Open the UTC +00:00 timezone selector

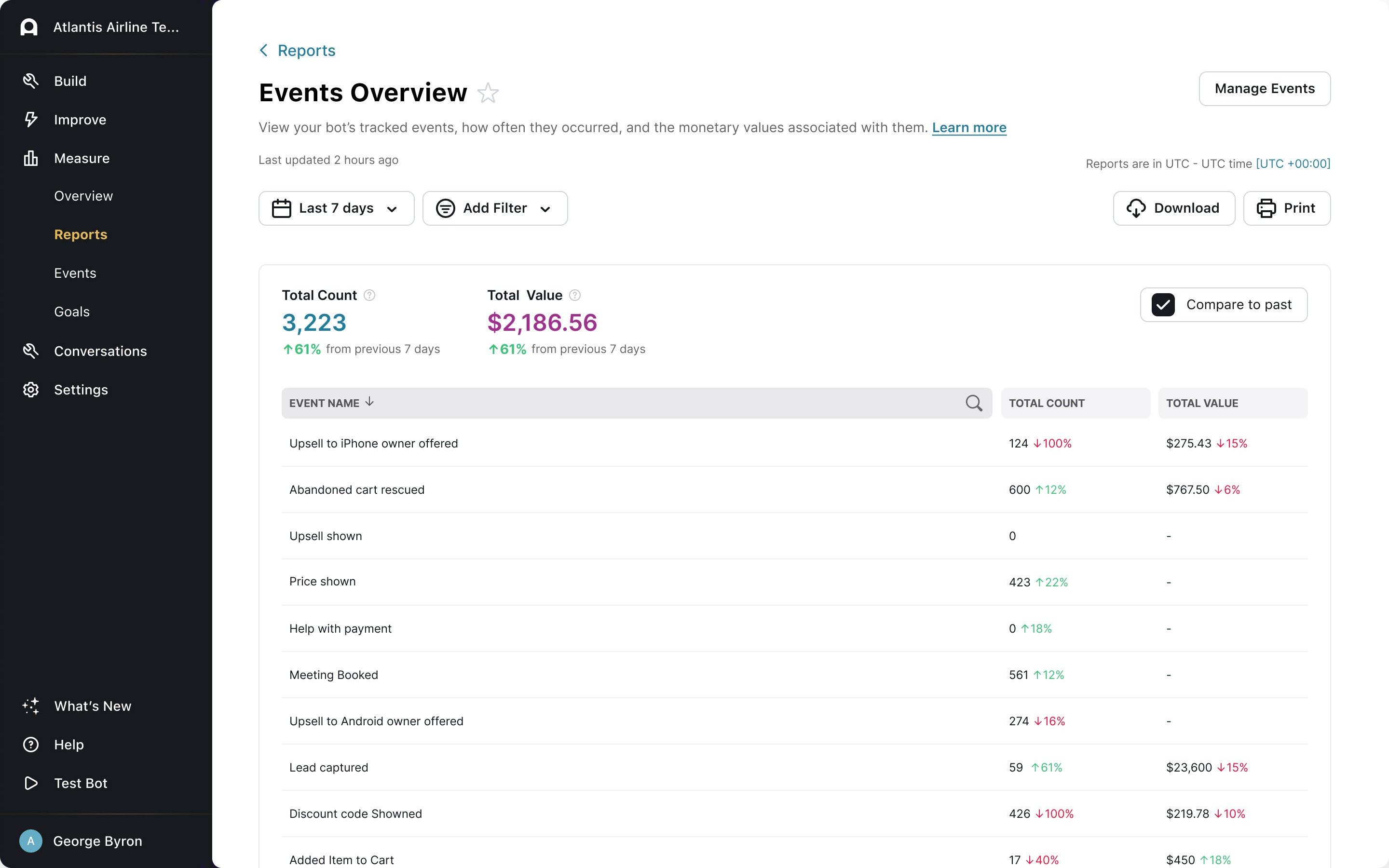tap(1293, 163)
